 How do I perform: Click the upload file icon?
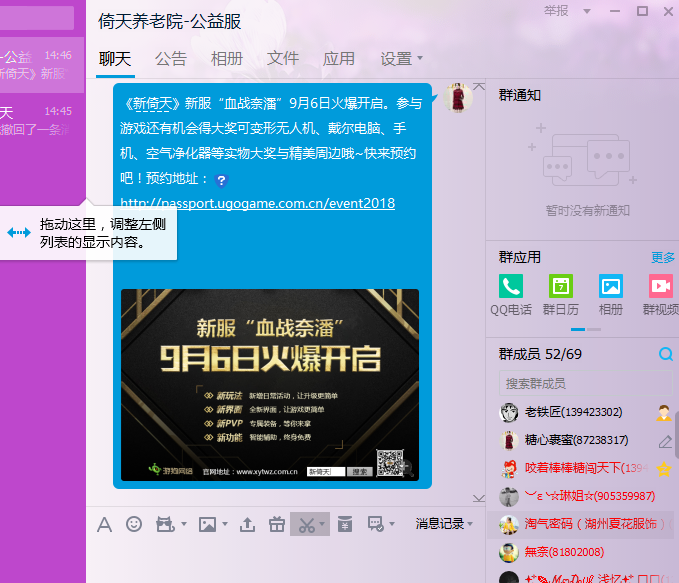click(247, 524)
